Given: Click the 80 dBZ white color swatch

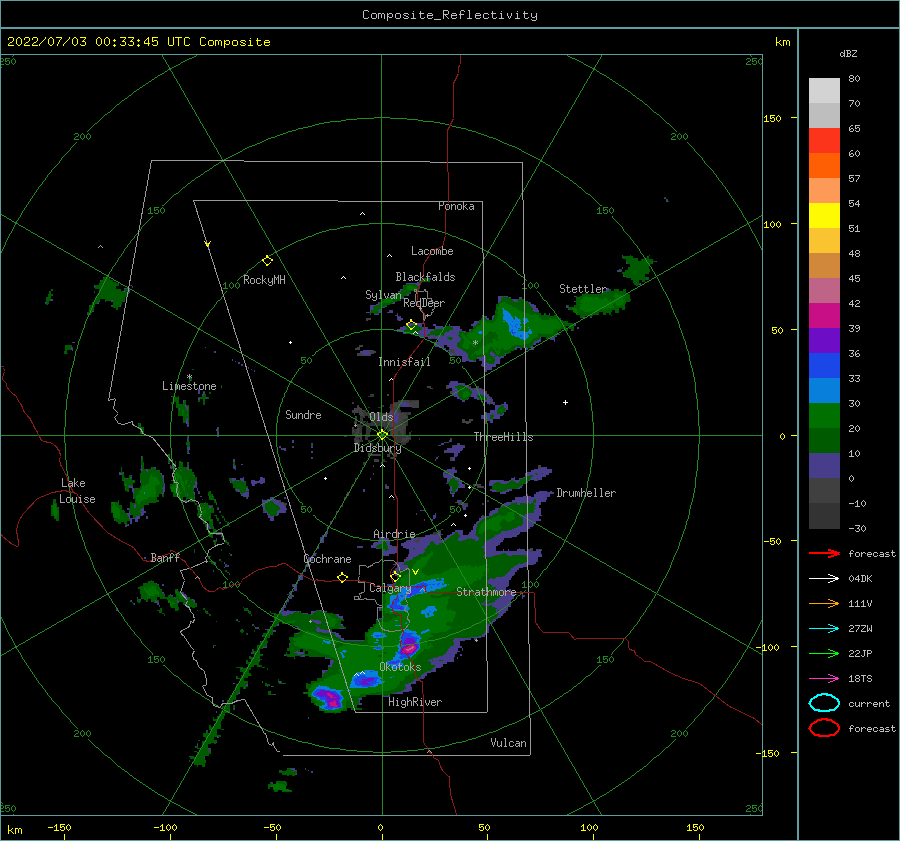Looking at the screenshot, I should click(824, 90).
